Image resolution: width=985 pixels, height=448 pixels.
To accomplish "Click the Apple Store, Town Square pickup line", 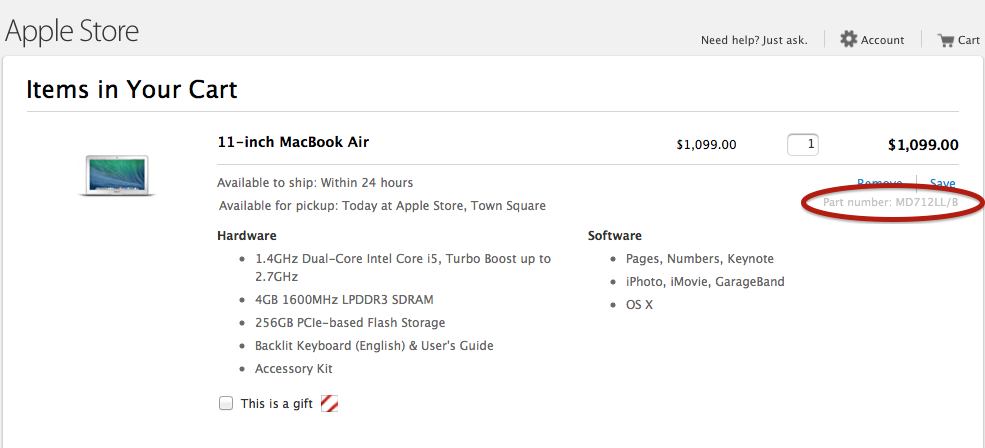I will (382, 205).
